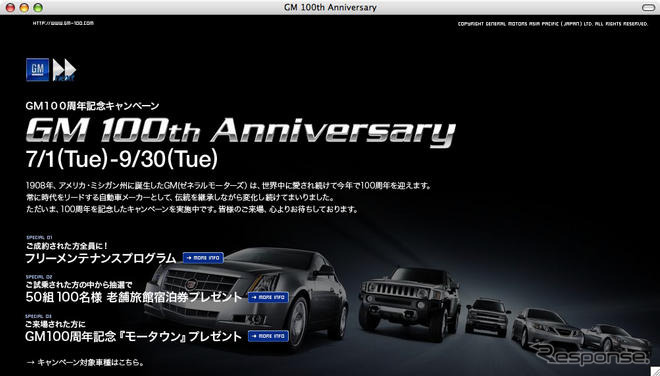
Task: Click the 7/1(Tue)-9/30(Tue) date text
Action: (122, 160)
